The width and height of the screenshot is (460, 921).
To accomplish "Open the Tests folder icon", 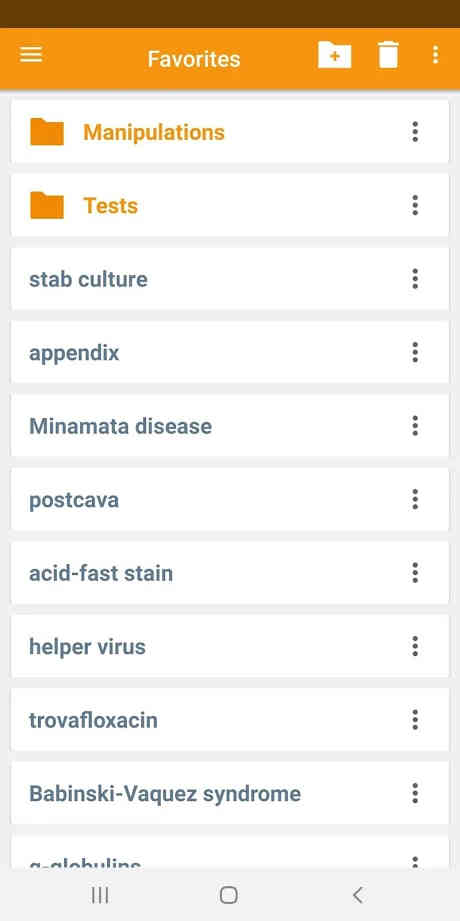I will (47, 205).
